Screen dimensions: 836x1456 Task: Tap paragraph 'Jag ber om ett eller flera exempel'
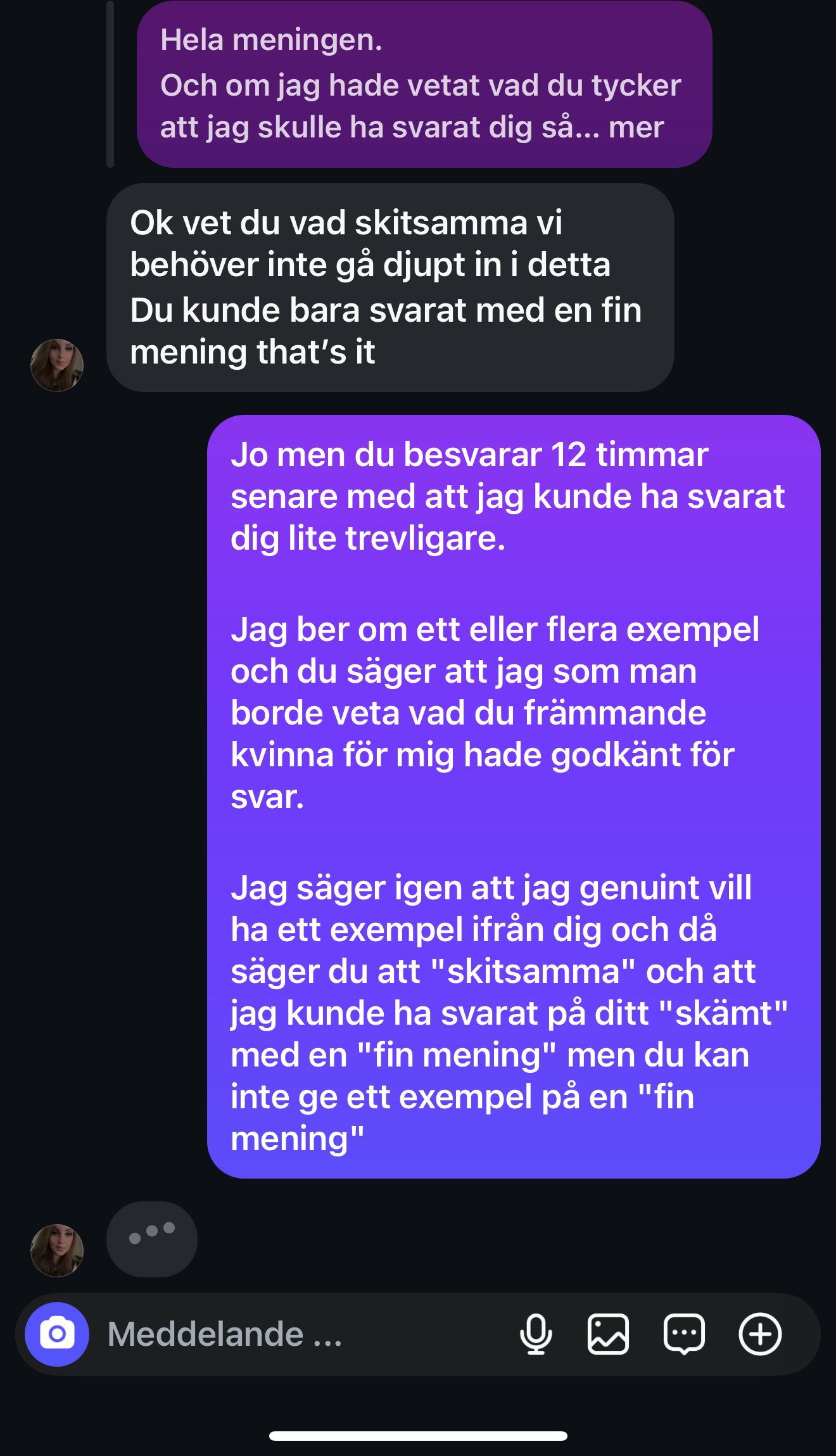pos(495,712)
